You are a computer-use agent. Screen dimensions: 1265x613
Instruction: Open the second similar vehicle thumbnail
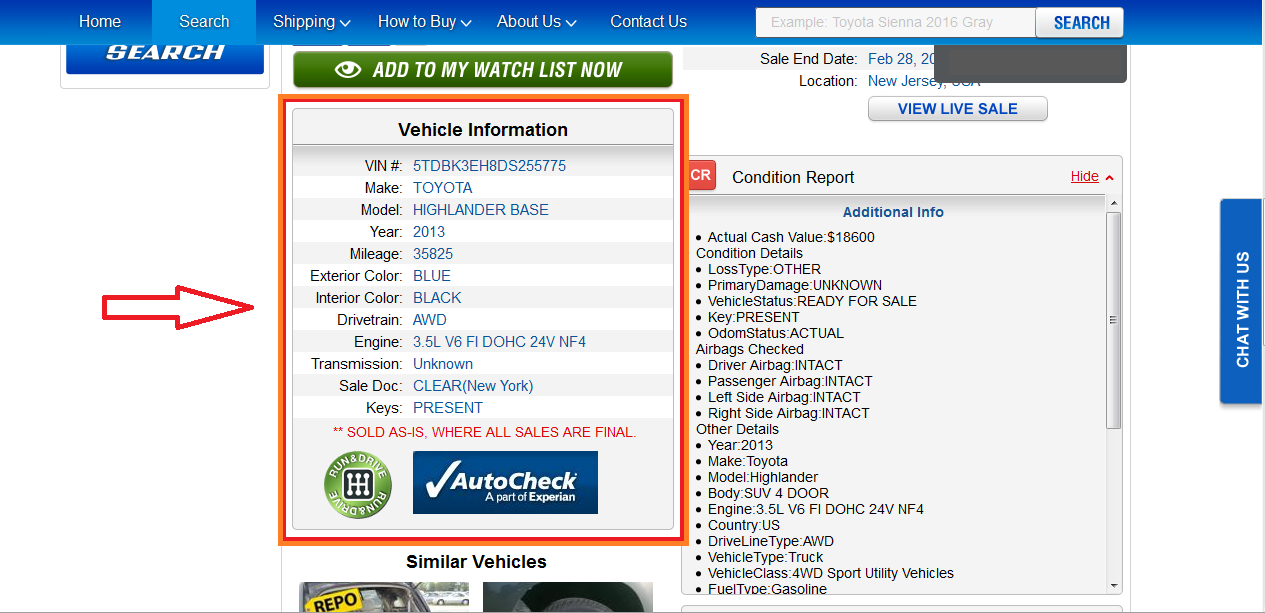(x=568, y=597)
